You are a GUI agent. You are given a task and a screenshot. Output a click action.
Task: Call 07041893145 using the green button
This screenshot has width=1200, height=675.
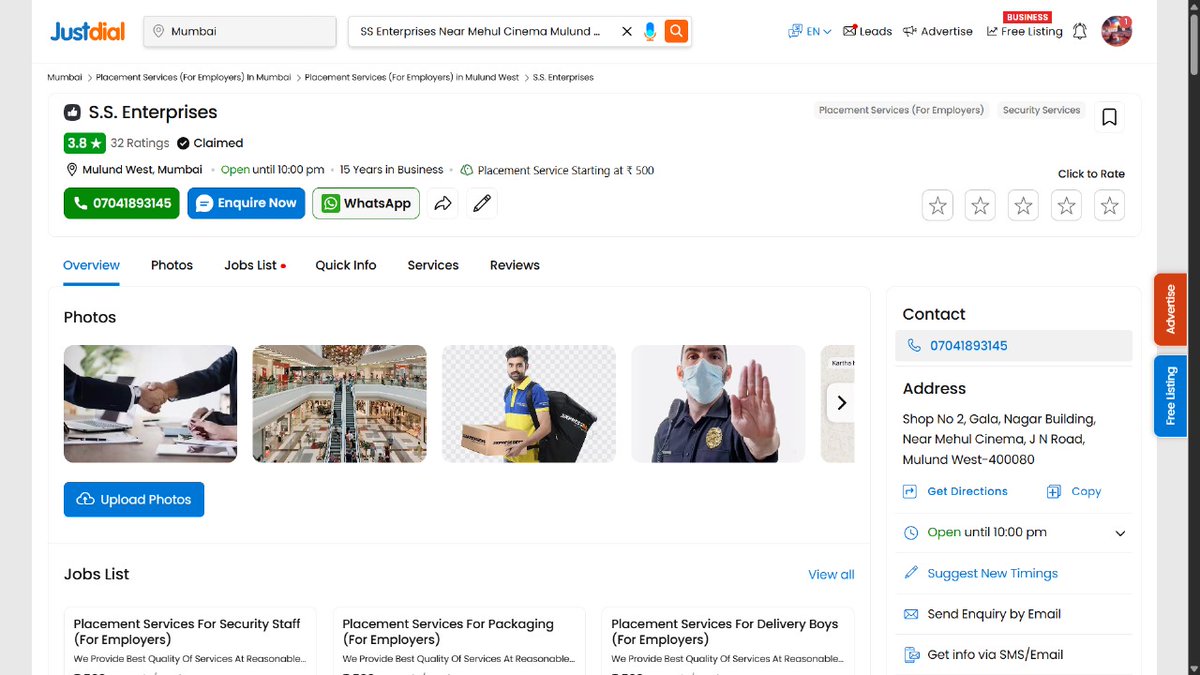click(122, 203)
